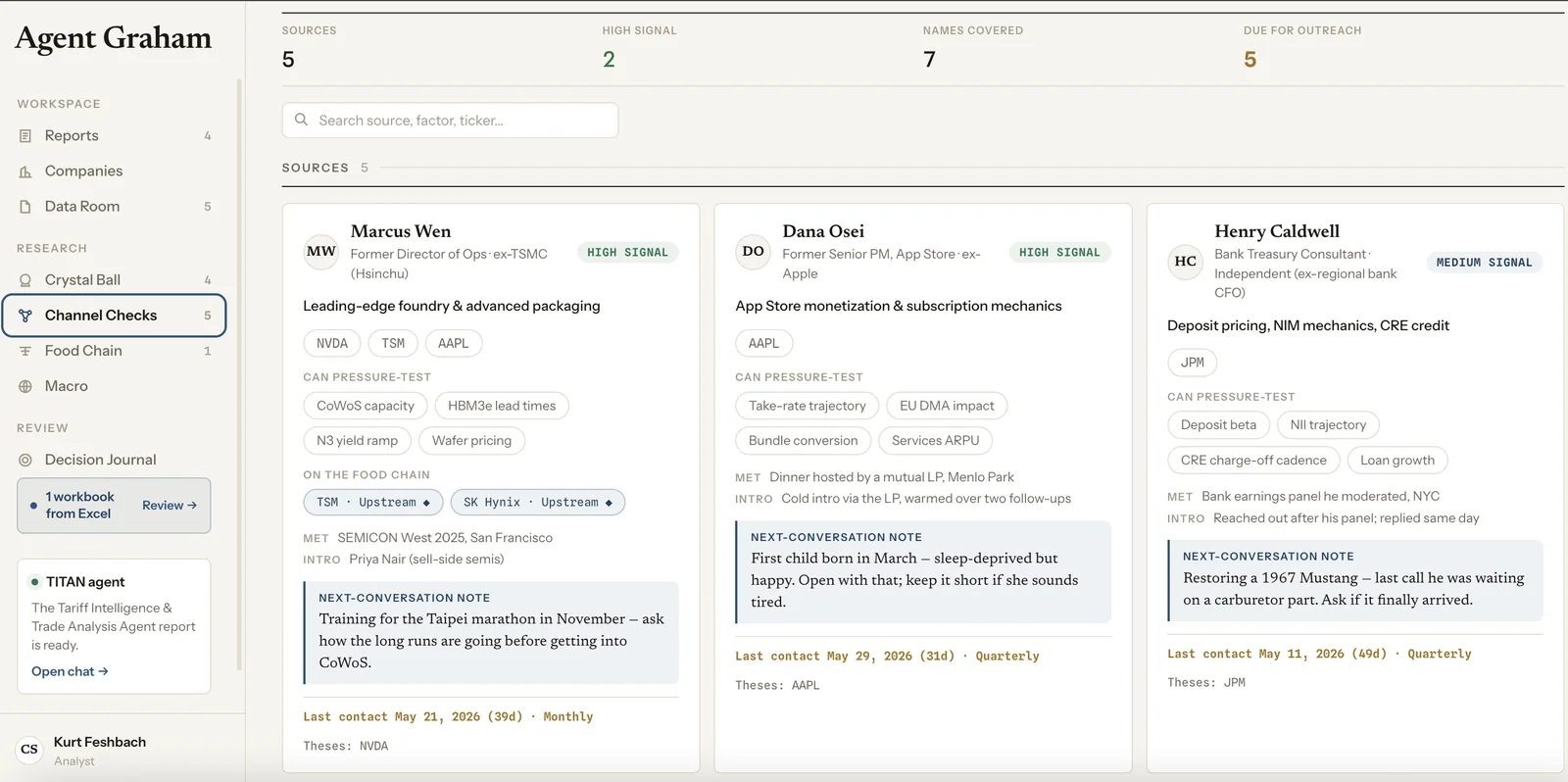Click the High Signal count 2
The height and width of the screenshot is (782, 1568).
[609, 60]
